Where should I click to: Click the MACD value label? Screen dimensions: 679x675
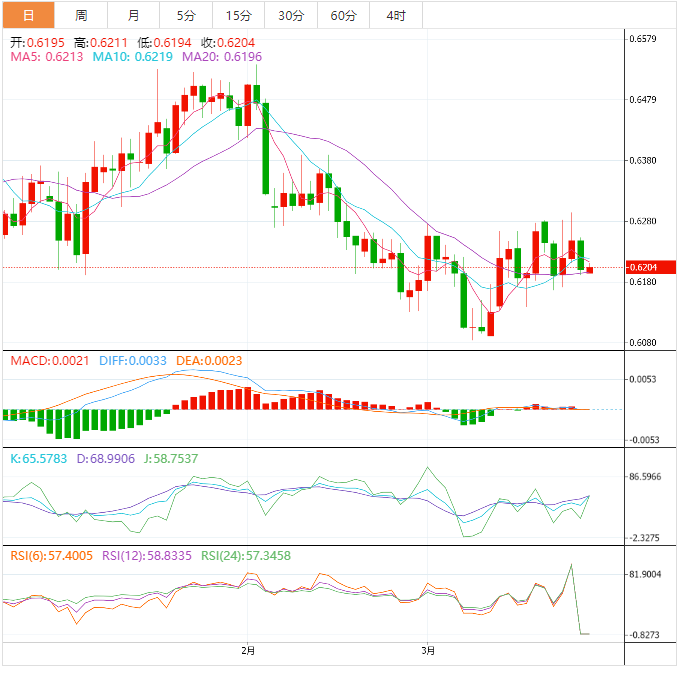point(50,360)
